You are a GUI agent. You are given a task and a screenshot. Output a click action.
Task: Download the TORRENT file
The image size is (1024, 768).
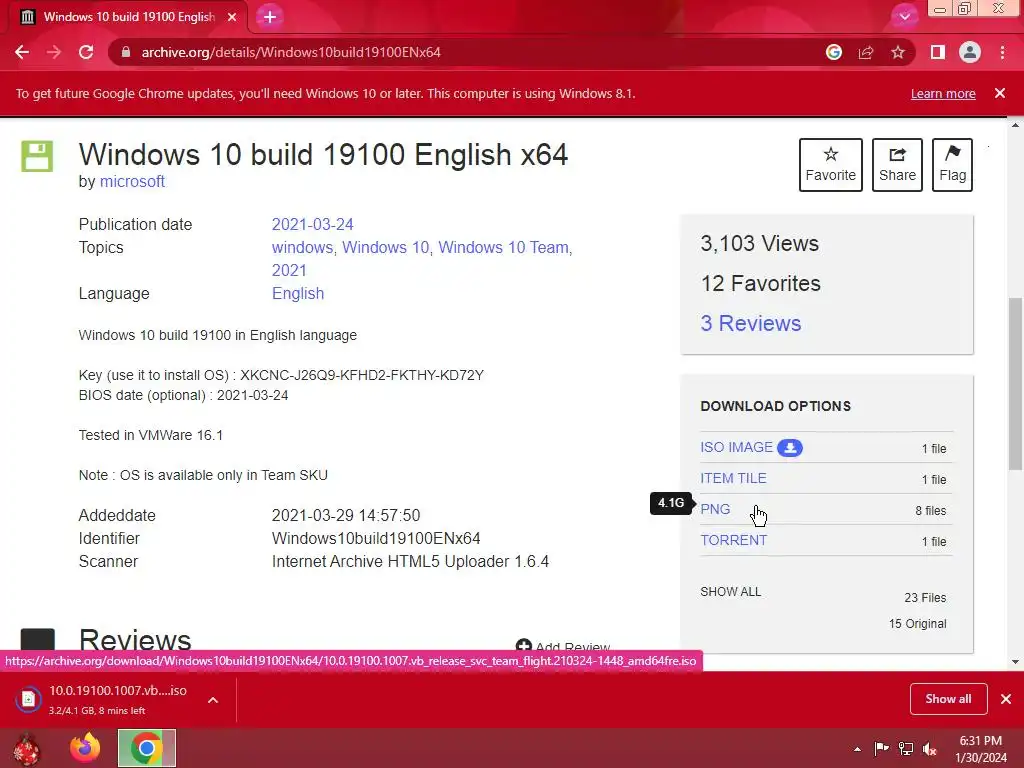tap(733, 540)
